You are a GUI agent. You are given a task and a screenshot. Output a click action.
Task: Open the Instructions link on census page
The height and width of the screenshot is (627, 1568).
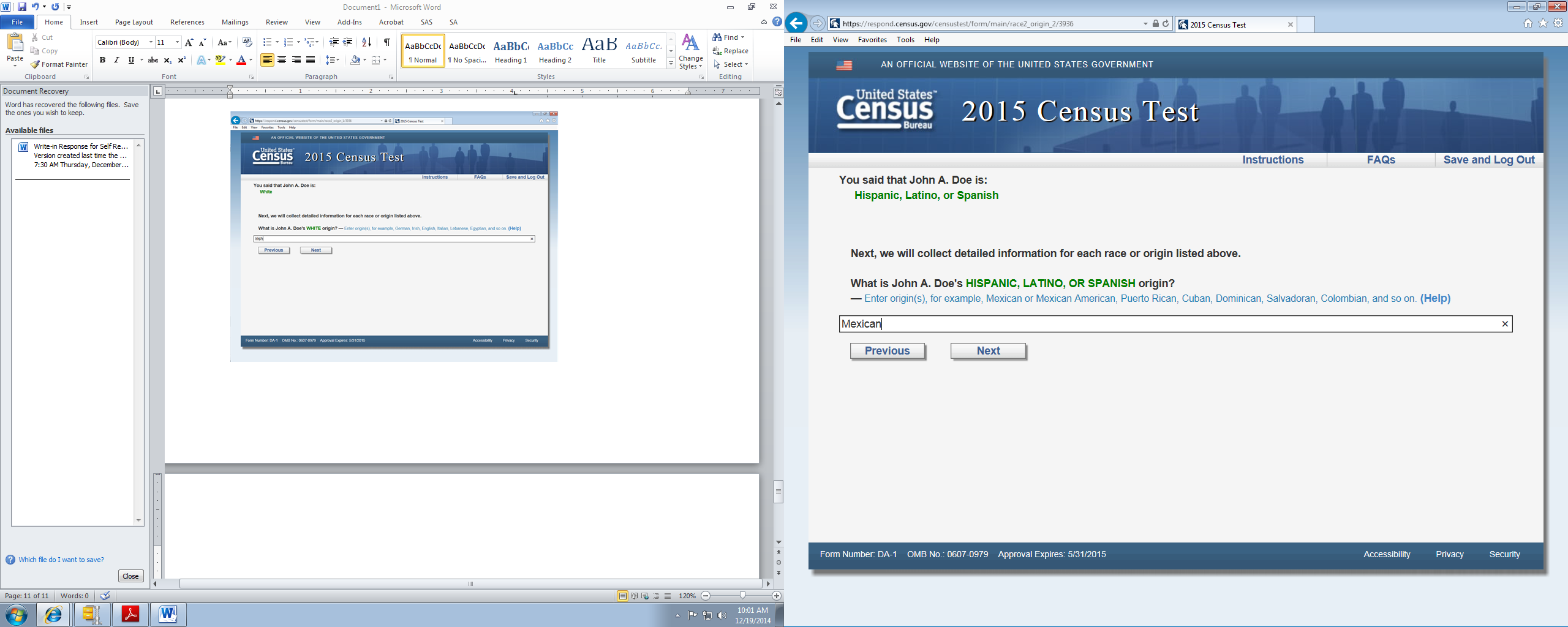click(1273, 160)
